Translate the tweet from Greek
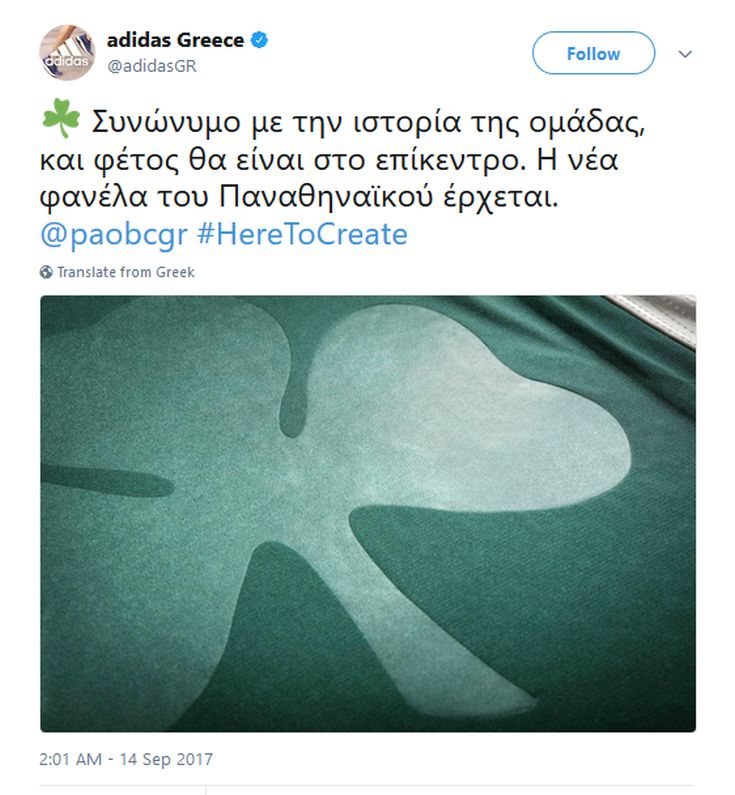The width and height of the screenshot is (735, 795). pyautogui.click(x=126, y=272)
